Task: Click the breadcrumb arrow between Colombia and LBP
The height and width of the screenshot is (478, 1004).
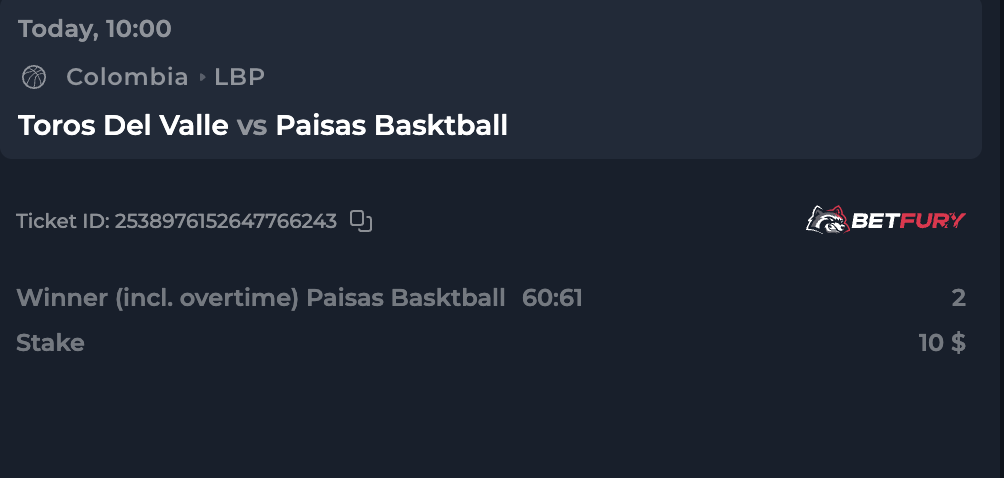Action: (202, 77)
